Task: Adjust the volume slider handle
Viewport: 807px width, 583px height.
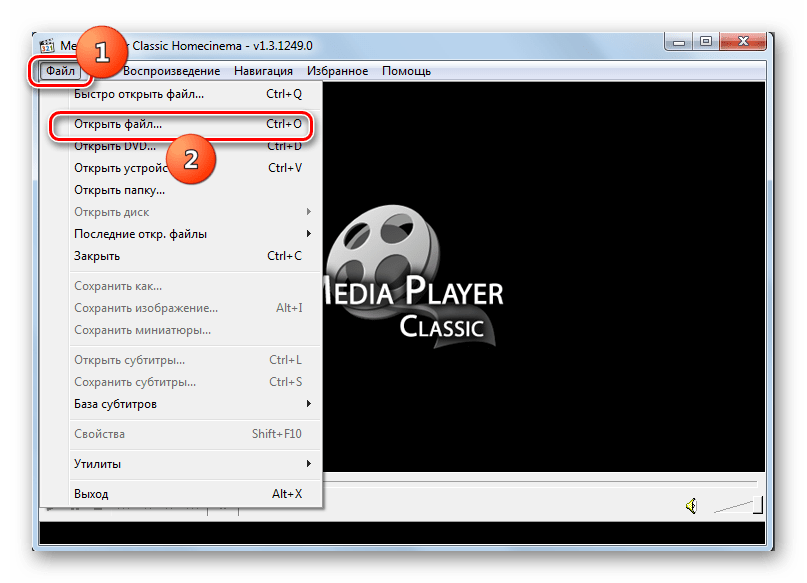Action: click(x=758, y=505)
